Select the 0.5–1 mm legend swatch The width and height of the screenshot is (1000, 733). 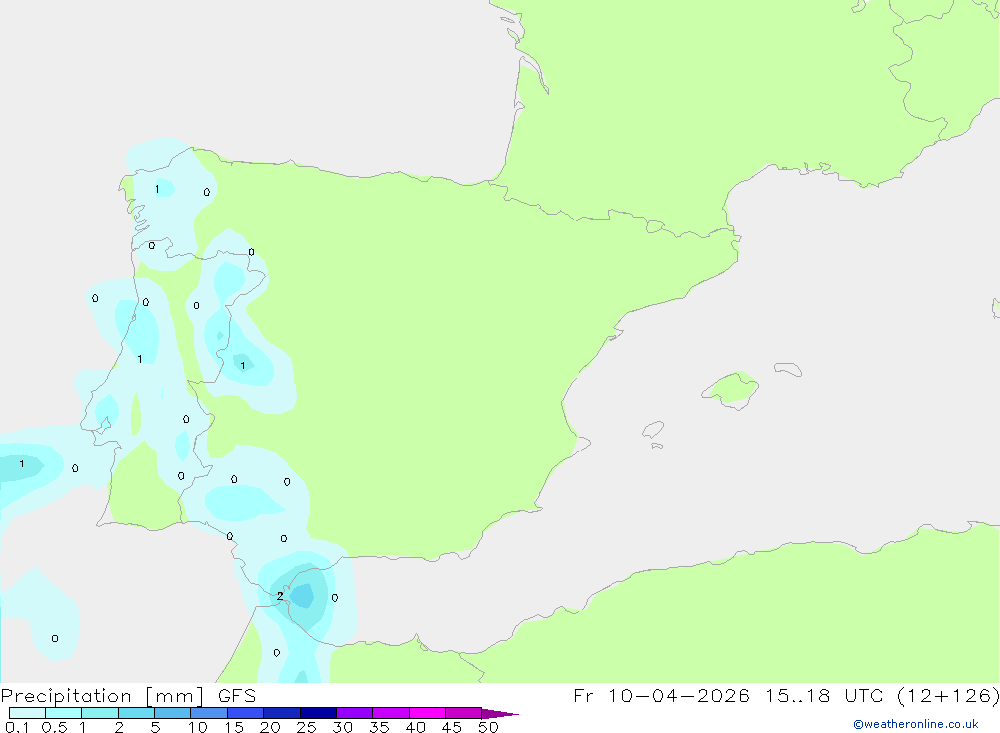[64, 713]
